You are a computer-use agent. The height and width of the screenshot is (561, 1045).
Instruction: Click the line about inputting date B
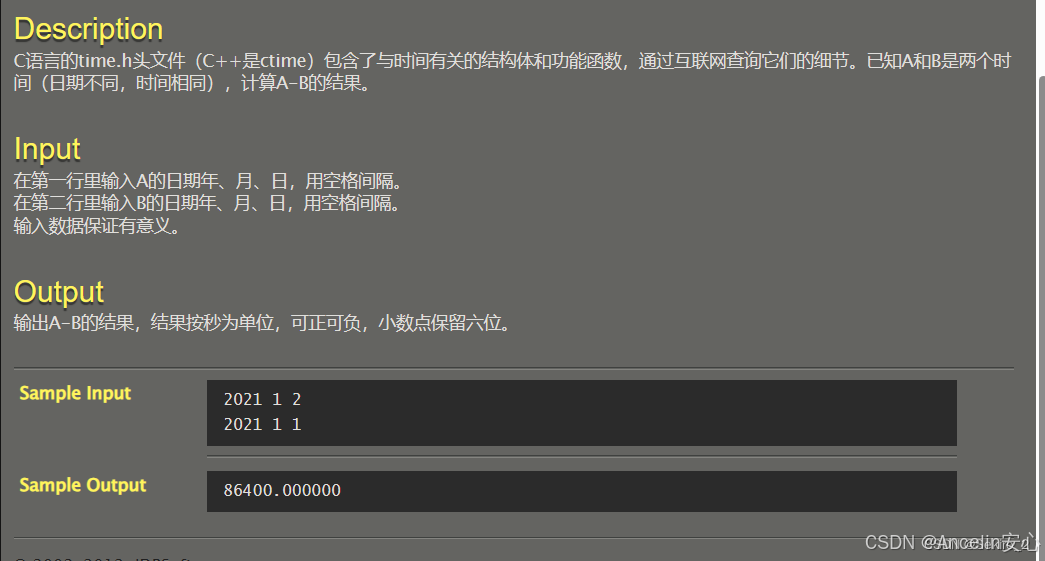click(x=207, y=203)
